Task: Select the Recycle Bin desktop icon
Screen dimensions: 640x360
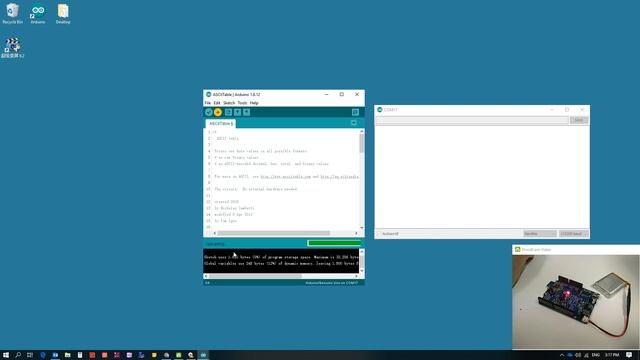Action: (x=12, y=14)
